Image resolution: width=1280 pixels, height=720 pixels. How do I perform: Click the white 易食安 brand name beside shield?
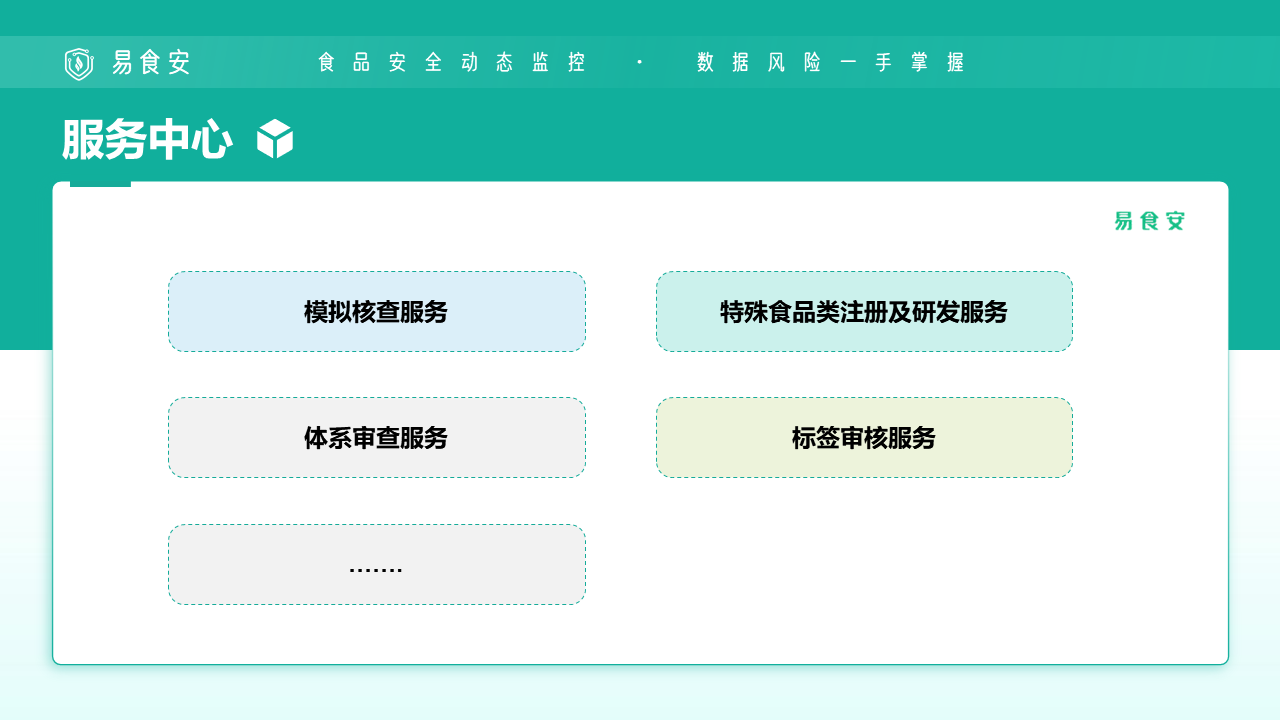coord(151,62)
